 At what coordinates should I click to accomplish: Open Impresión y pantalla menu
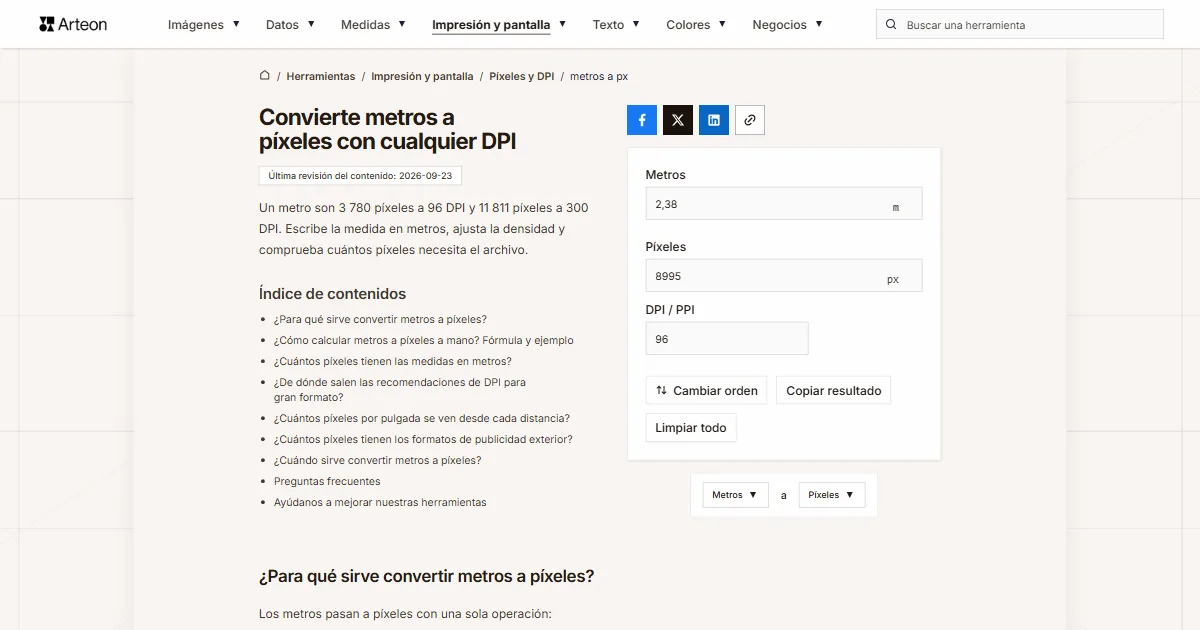(499, 24)
